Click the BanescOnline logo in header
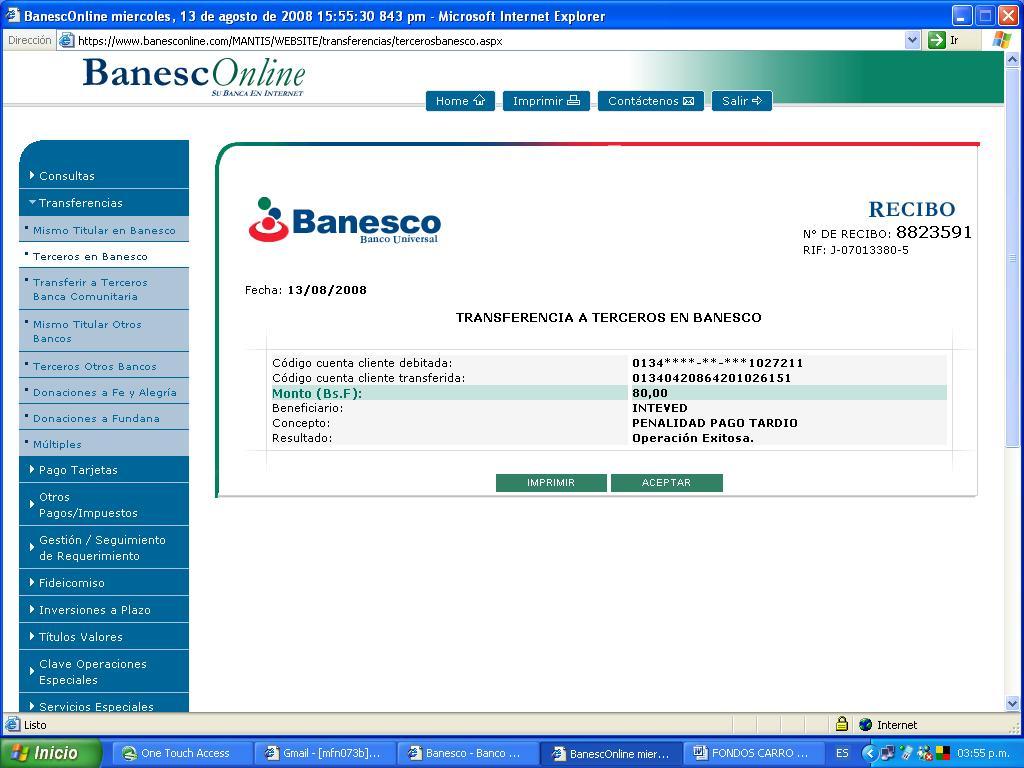Screen dimensions: 1024x768 click(x=194, y=77)
